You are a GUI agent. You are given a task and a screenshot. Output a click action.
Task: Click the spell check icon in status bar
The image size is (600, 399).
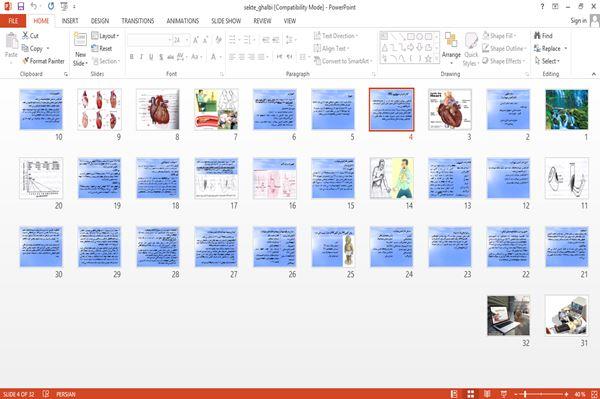coord(46,394)
